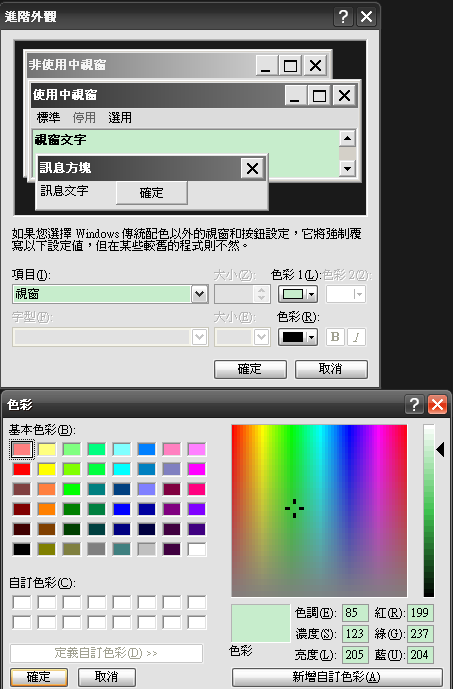Click the help question mark in 色彩 dialog
The image size is (453, 689).
click(x=414, y=404)
